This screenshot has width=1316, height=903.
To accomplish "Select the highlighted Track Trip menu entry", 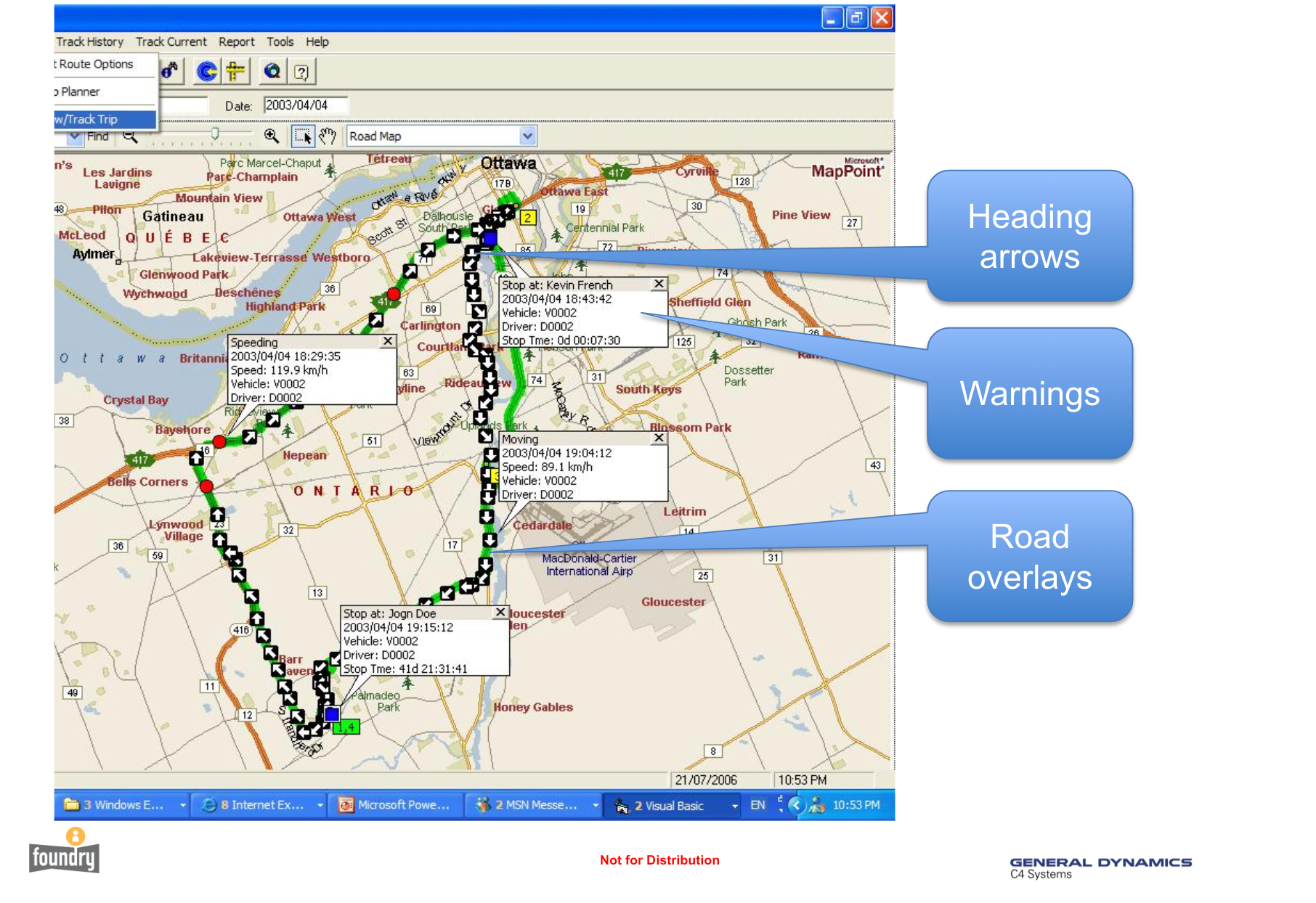I will click(x=105, y=119).
